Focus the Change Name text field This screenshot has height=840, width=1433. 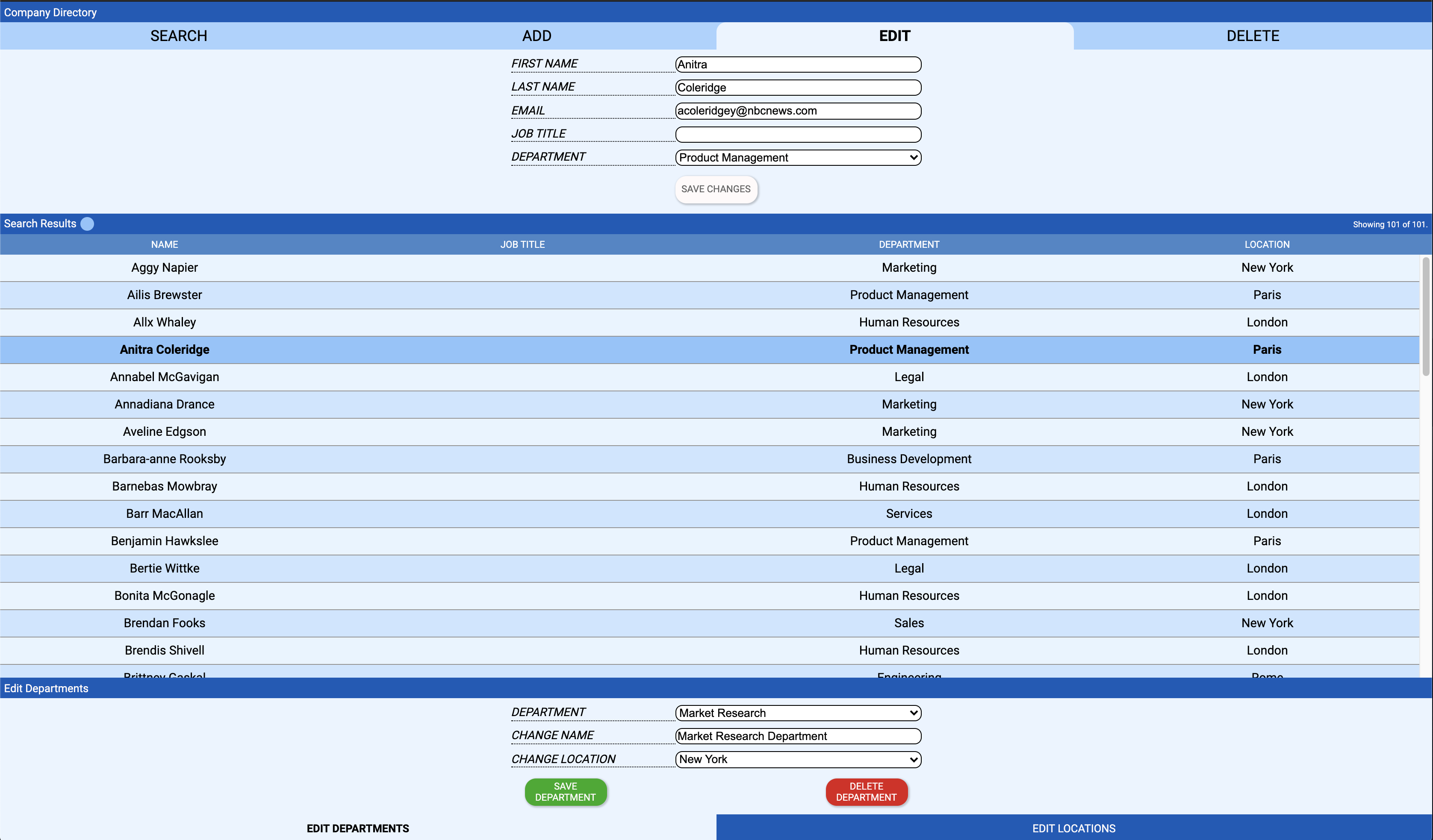[x=798, y=736]
